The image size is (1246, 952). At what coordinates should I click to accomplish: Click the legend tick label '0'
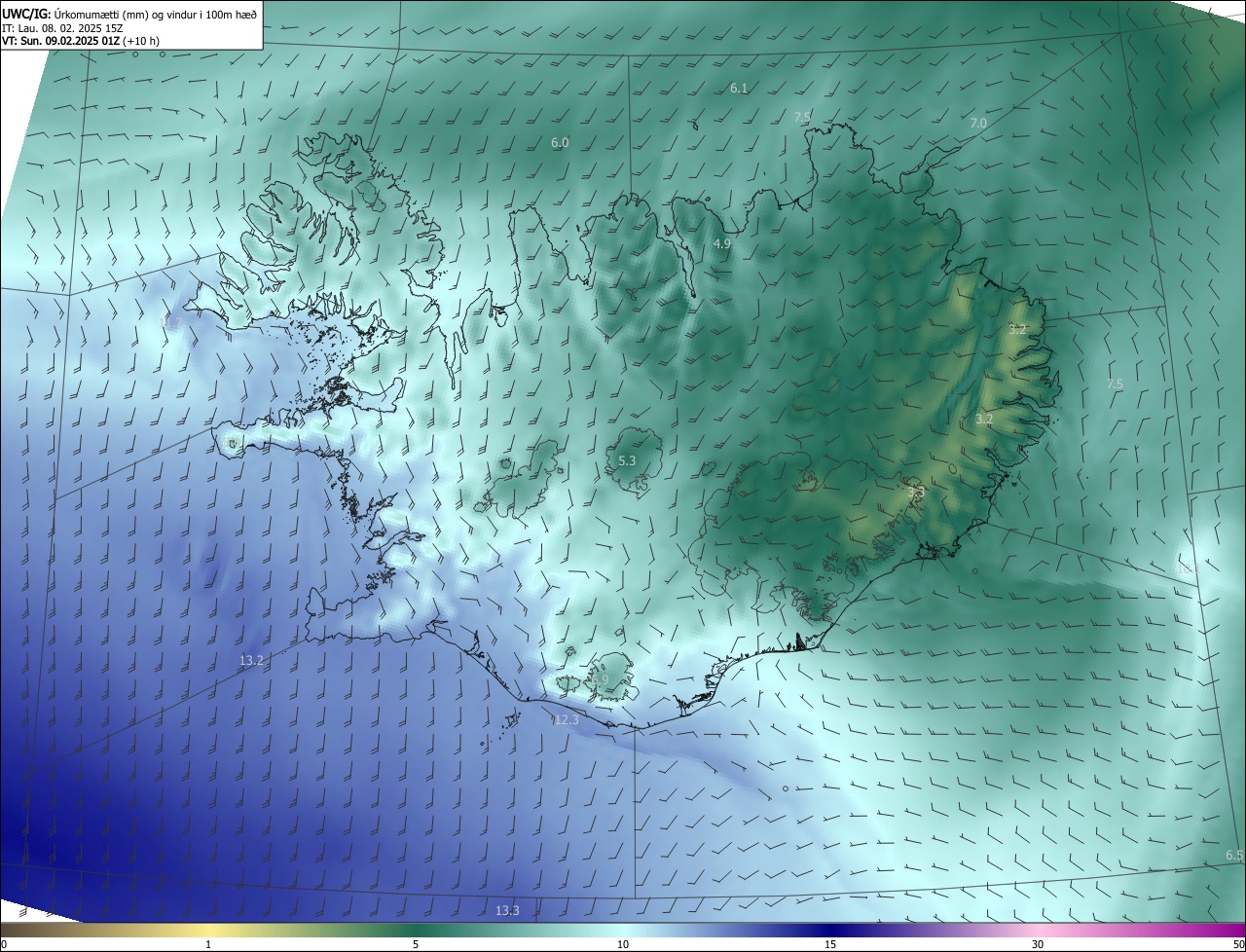(4, 945)
